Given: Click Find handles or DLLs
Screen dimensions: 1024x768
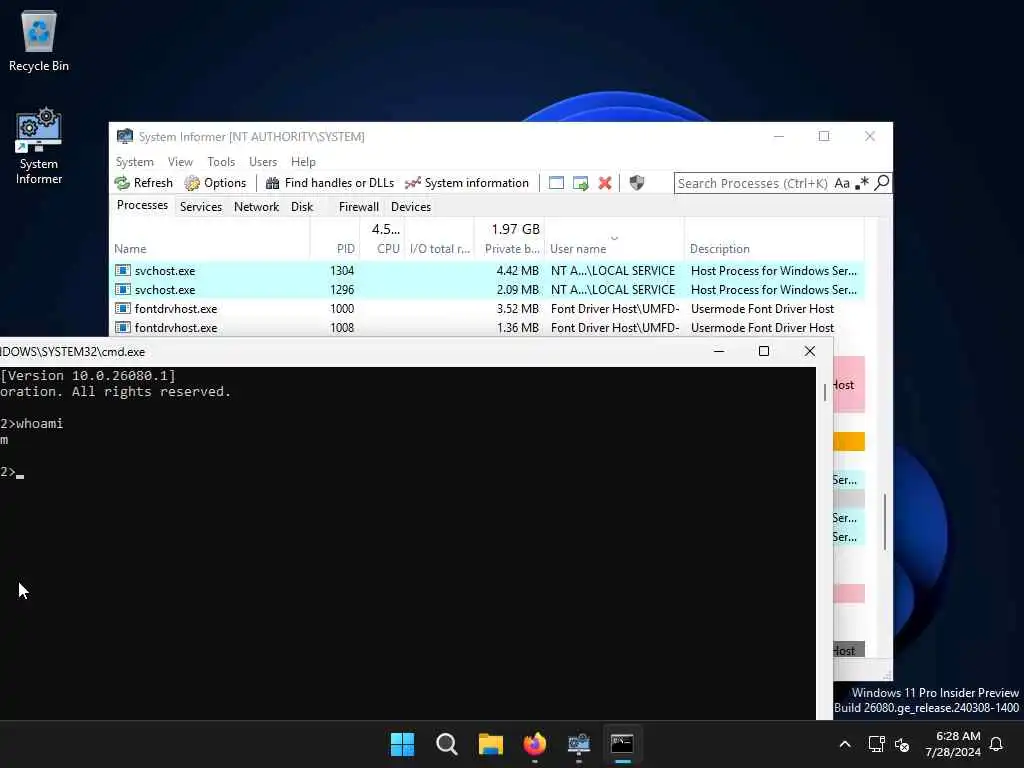Looking at the screenshot, I should tap(330, 183).
